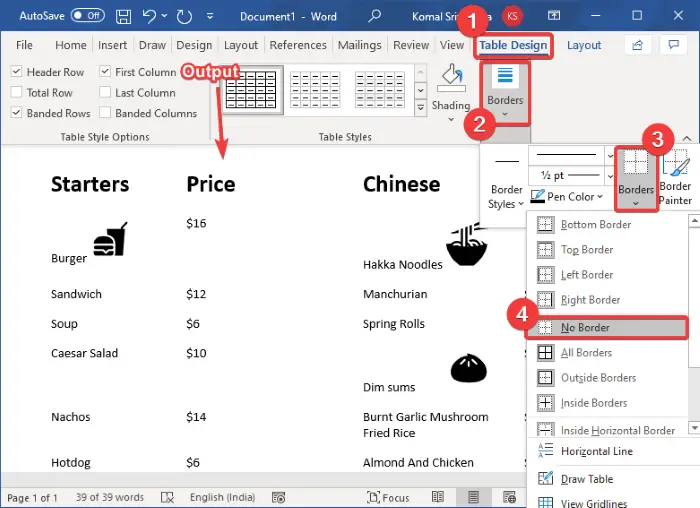Viewport: 700px width, 508px height.
Task: Switch to the Mailings tab
Action: (359, 45)
